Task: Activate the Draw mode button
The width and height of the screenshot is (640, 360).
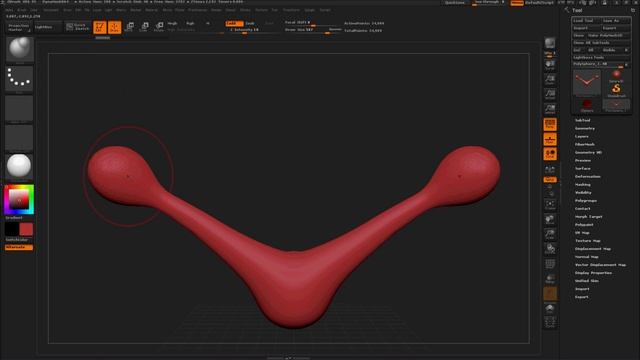Action: point(115,27)
